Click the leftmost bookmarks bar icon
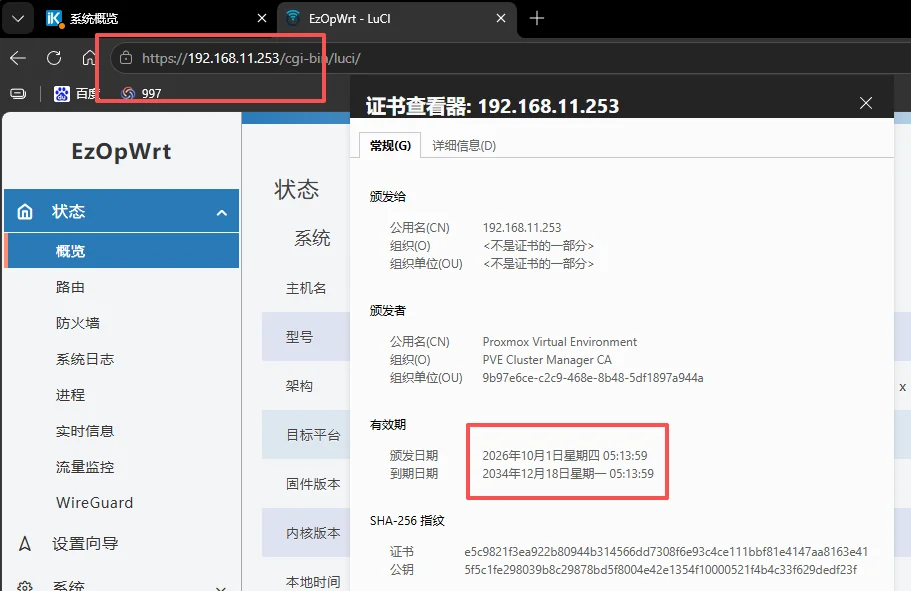911x591 pixels. click(18, 94)
